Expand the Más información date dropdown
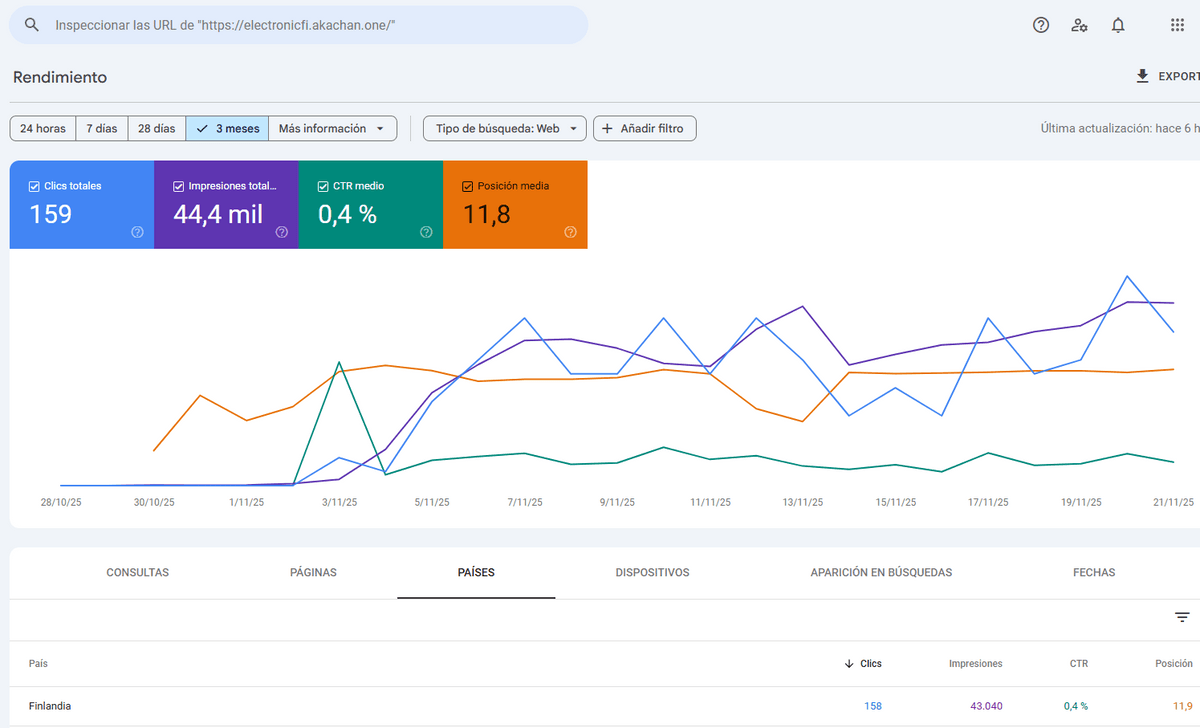 (332, 129)
